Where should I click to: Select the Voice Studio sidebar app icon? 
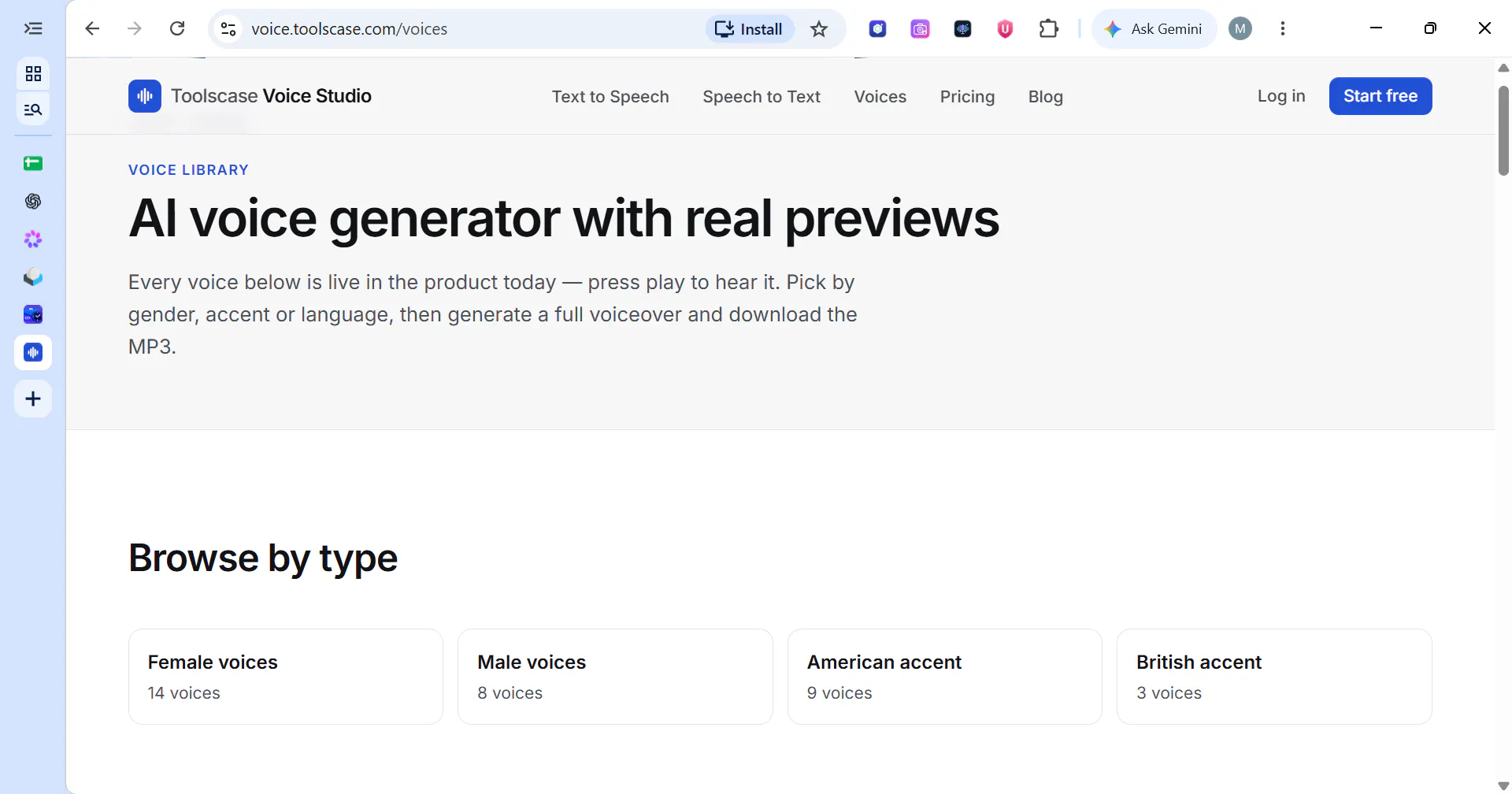[33, 352]
